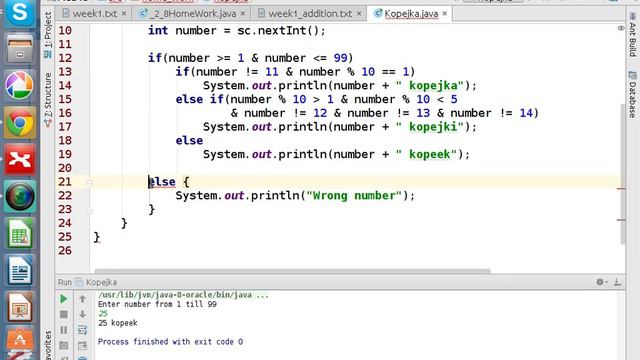Click the code inspection eye icon

621,28
